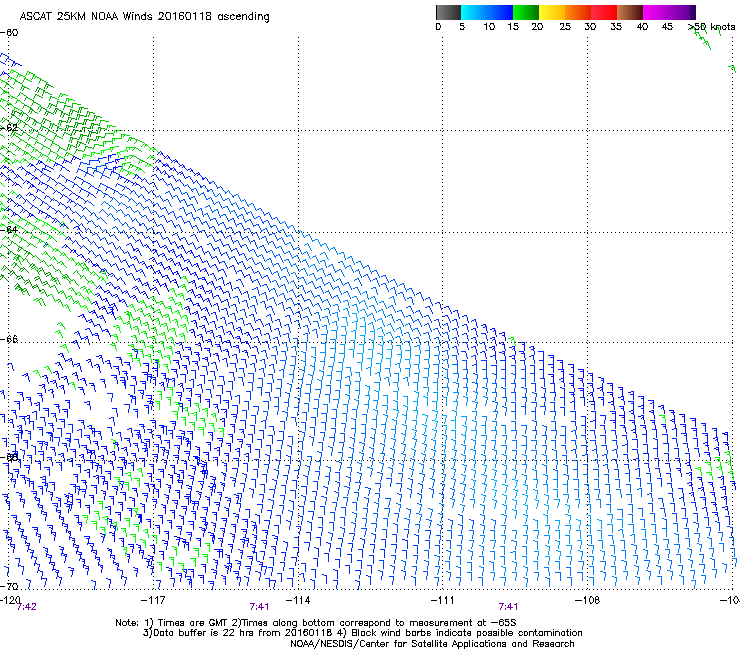Click the 'Times are GMT' note line
This screenshot has height=650, width=740.
tap(316, 623)
